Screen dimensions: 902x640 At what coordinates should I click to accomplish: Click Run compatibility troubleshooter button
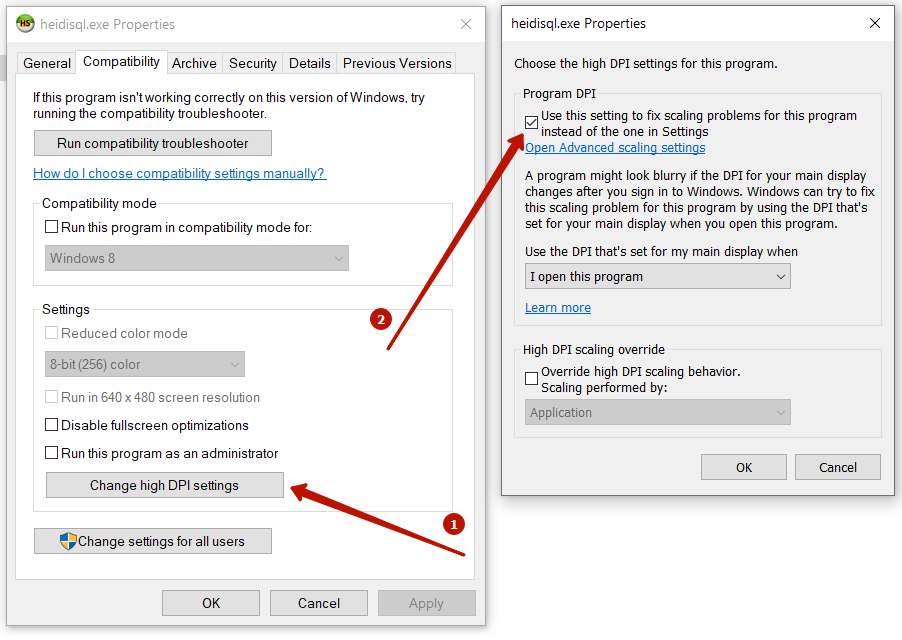[152, 143]
